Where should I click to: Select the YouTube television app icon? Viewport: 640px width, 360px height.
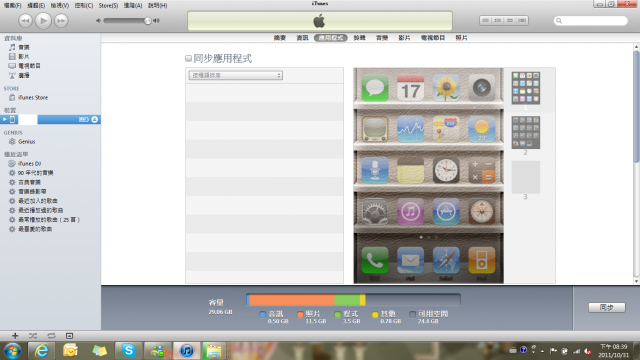coord(375,129)
